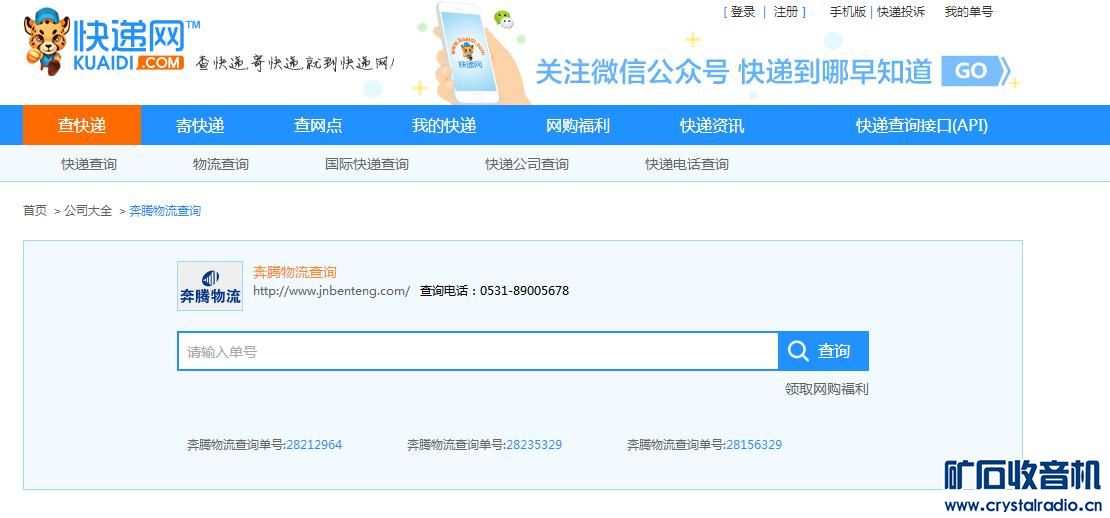This screenshot has width=1110, height=518.
Task: Click the phone number 0531-89005678
Action: pos(525,291)
